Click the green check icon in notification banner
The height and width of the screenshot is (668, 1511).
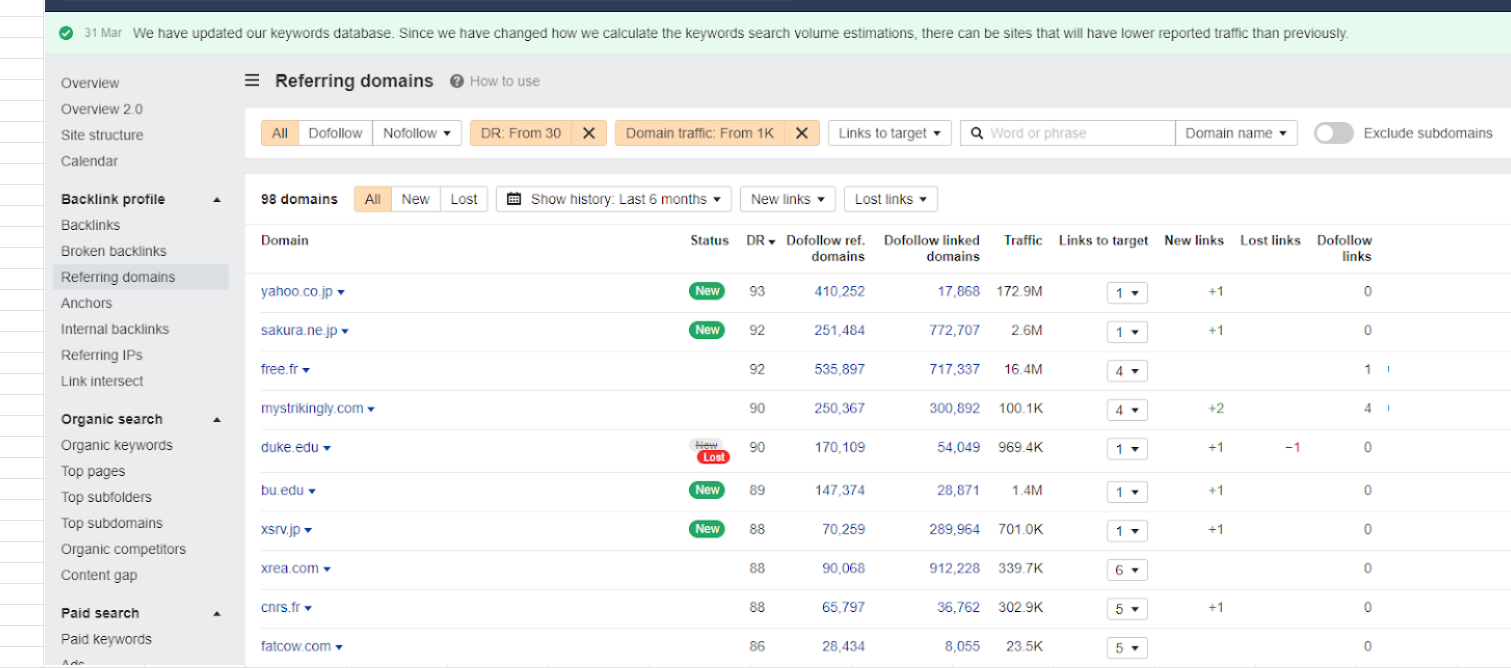(66, 33)
